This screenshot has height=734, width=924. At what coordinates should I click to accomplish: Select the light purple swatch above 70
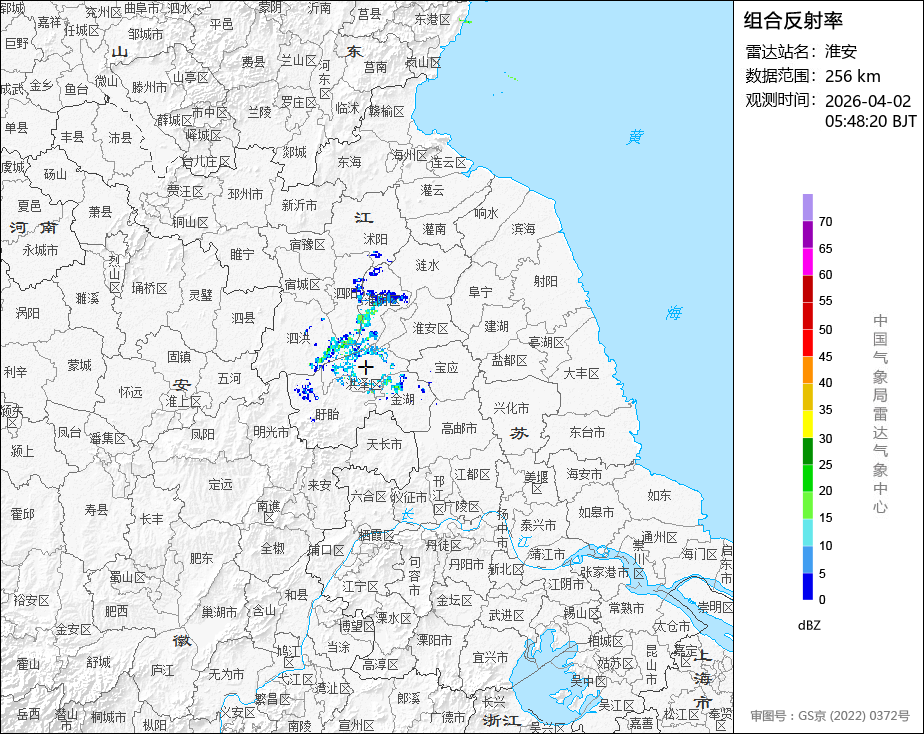tap(807, 207)
